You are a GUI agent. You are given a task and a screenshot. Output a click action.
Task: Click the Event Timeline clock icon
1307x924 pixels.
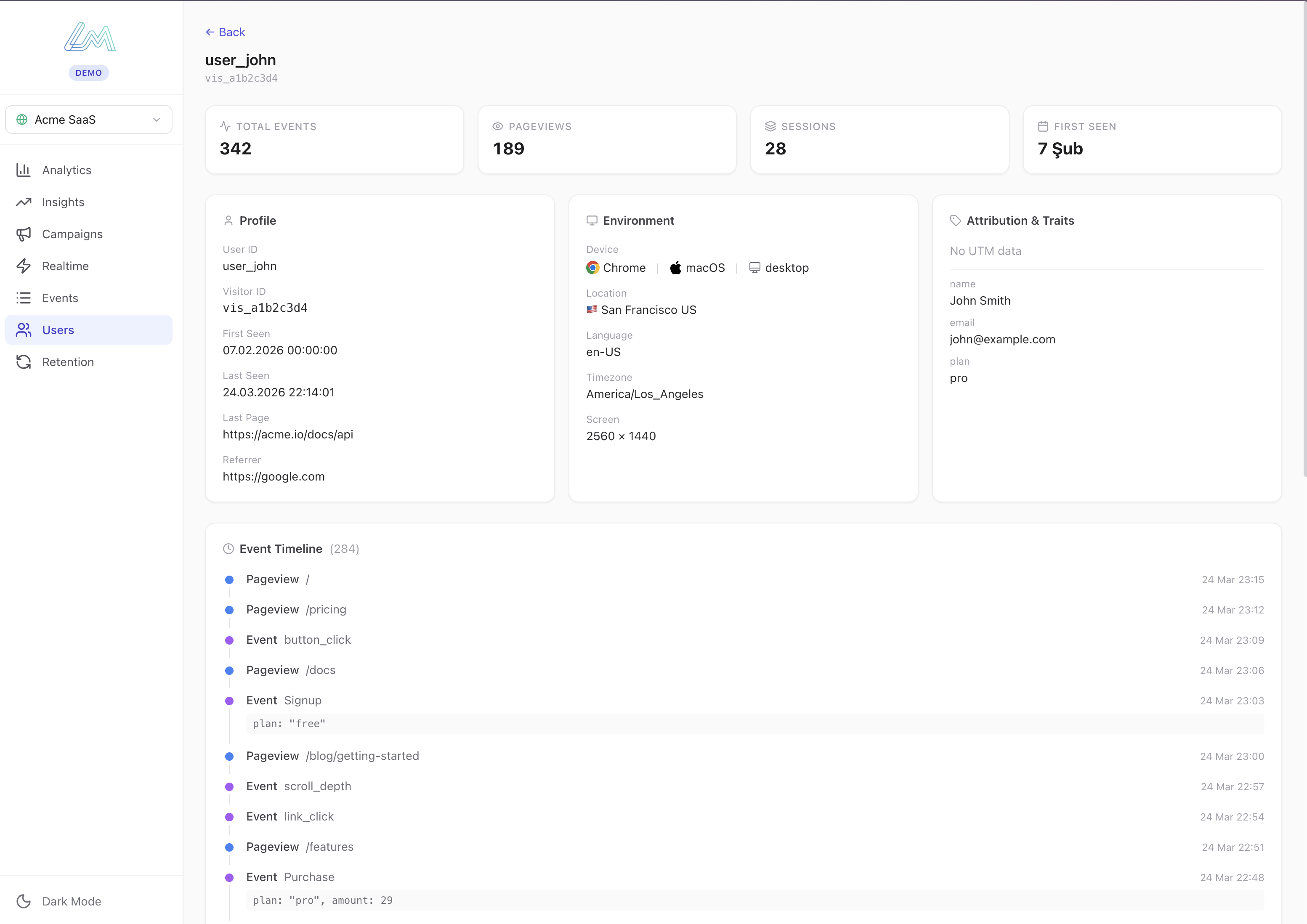point(228,549)
